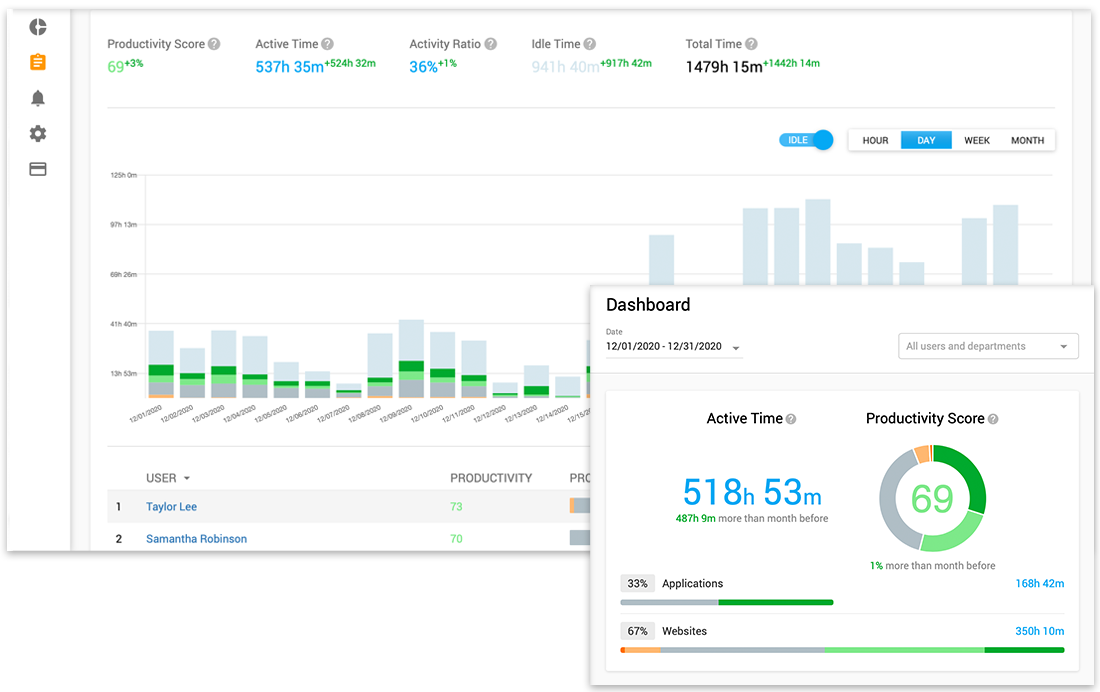The width and height of the screenshot is (1100, 692).
Task: Click the Dashboard card title
Action: (x=648, y=305)
